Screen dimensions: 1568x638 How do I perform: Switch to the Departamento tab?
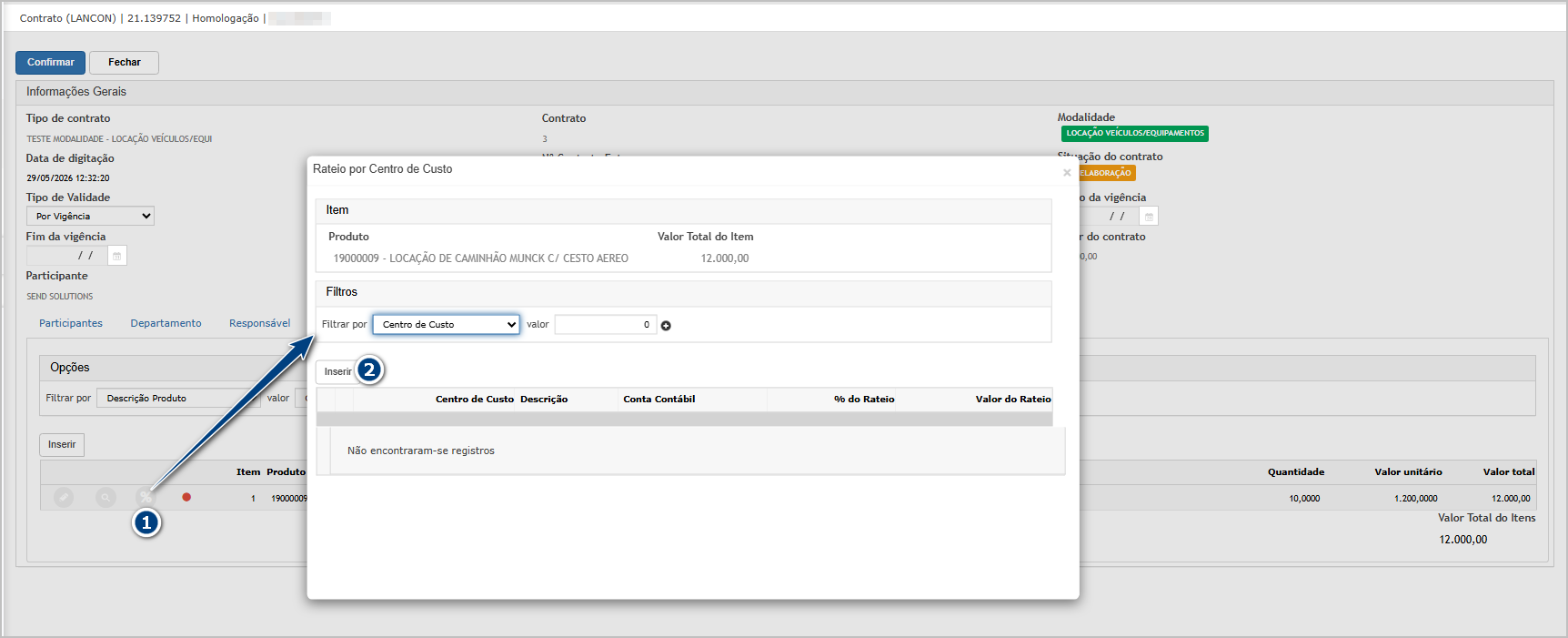[166, 323]
